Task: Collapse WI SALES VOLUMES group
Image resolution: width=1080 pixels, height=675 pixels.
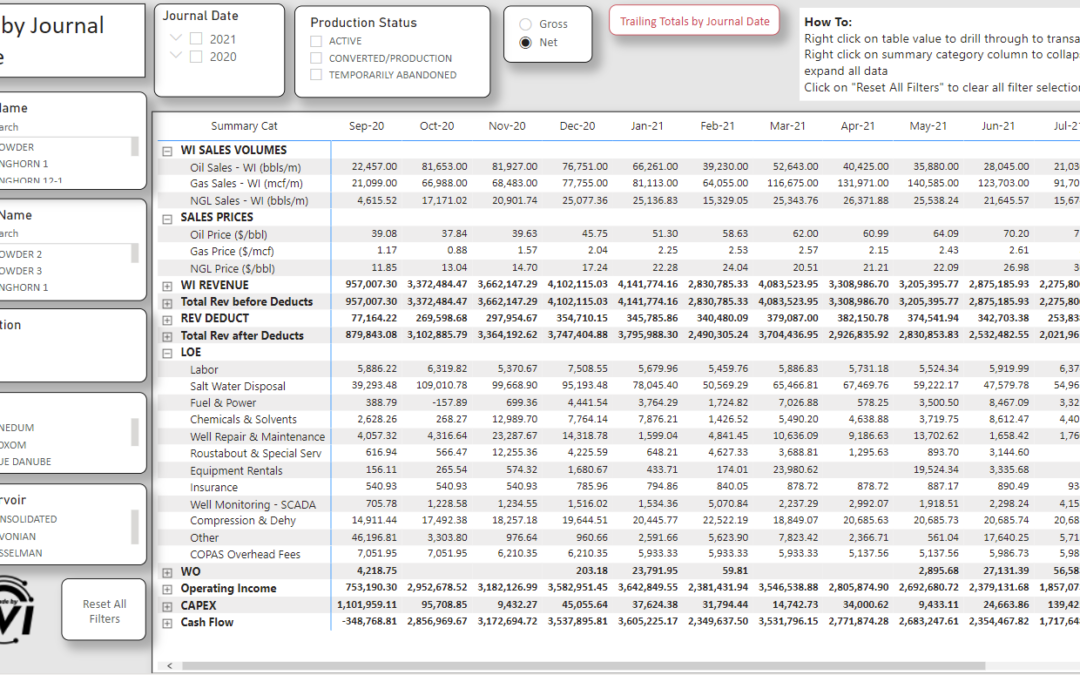Action: coord(167,151)
